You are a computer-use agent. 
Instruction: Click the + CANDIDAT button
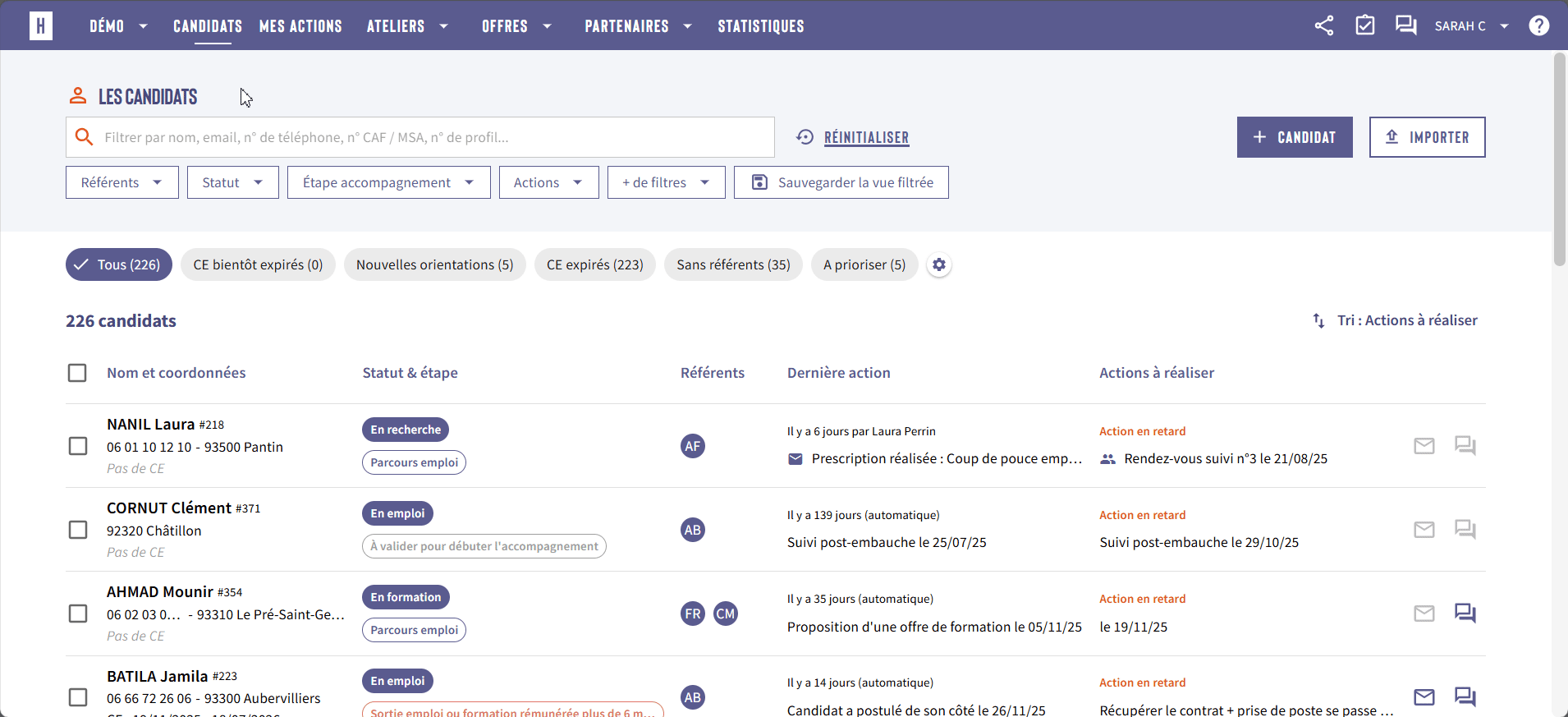1295,137
